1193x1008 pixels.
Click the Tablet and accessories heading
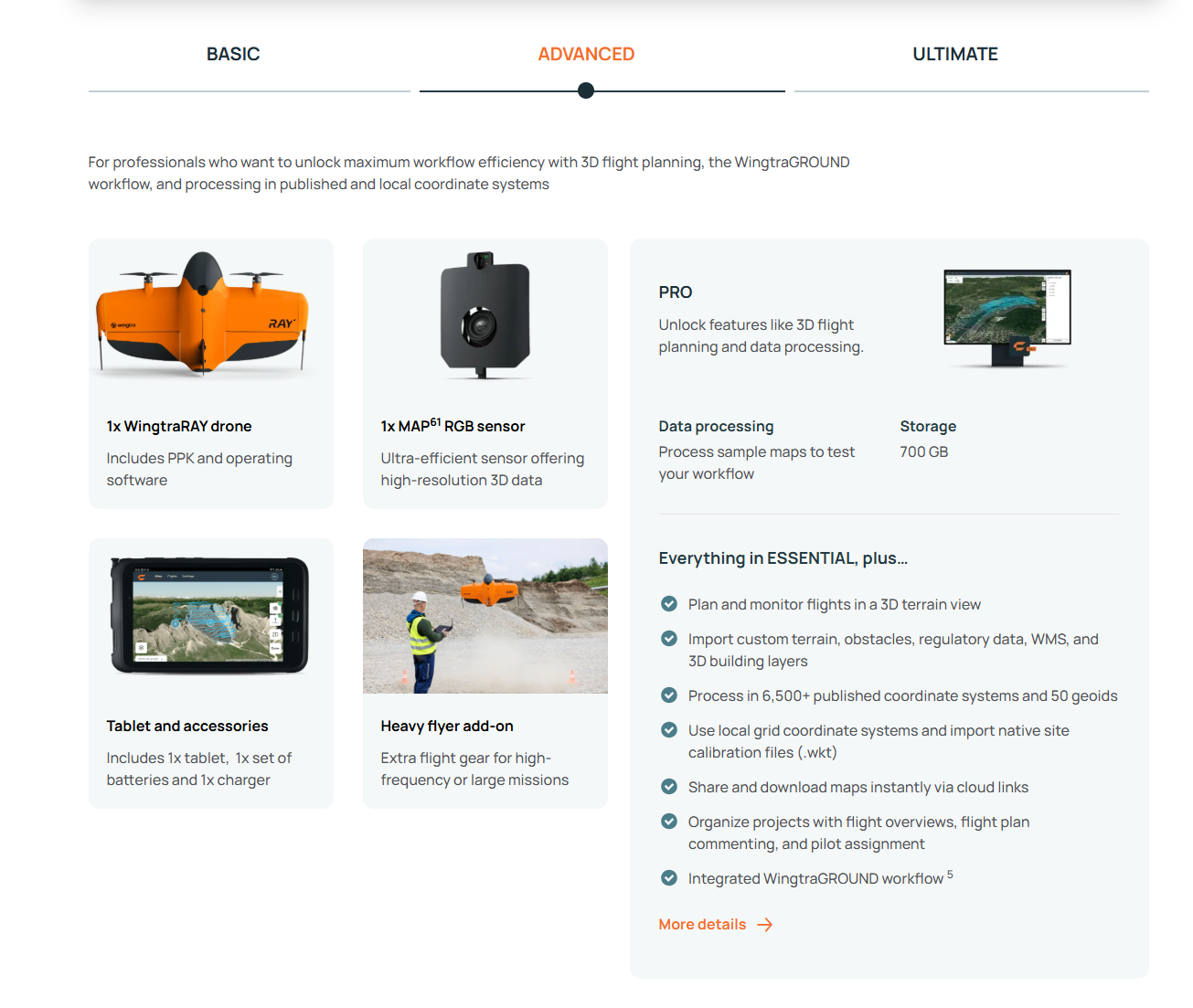(187, 727)
